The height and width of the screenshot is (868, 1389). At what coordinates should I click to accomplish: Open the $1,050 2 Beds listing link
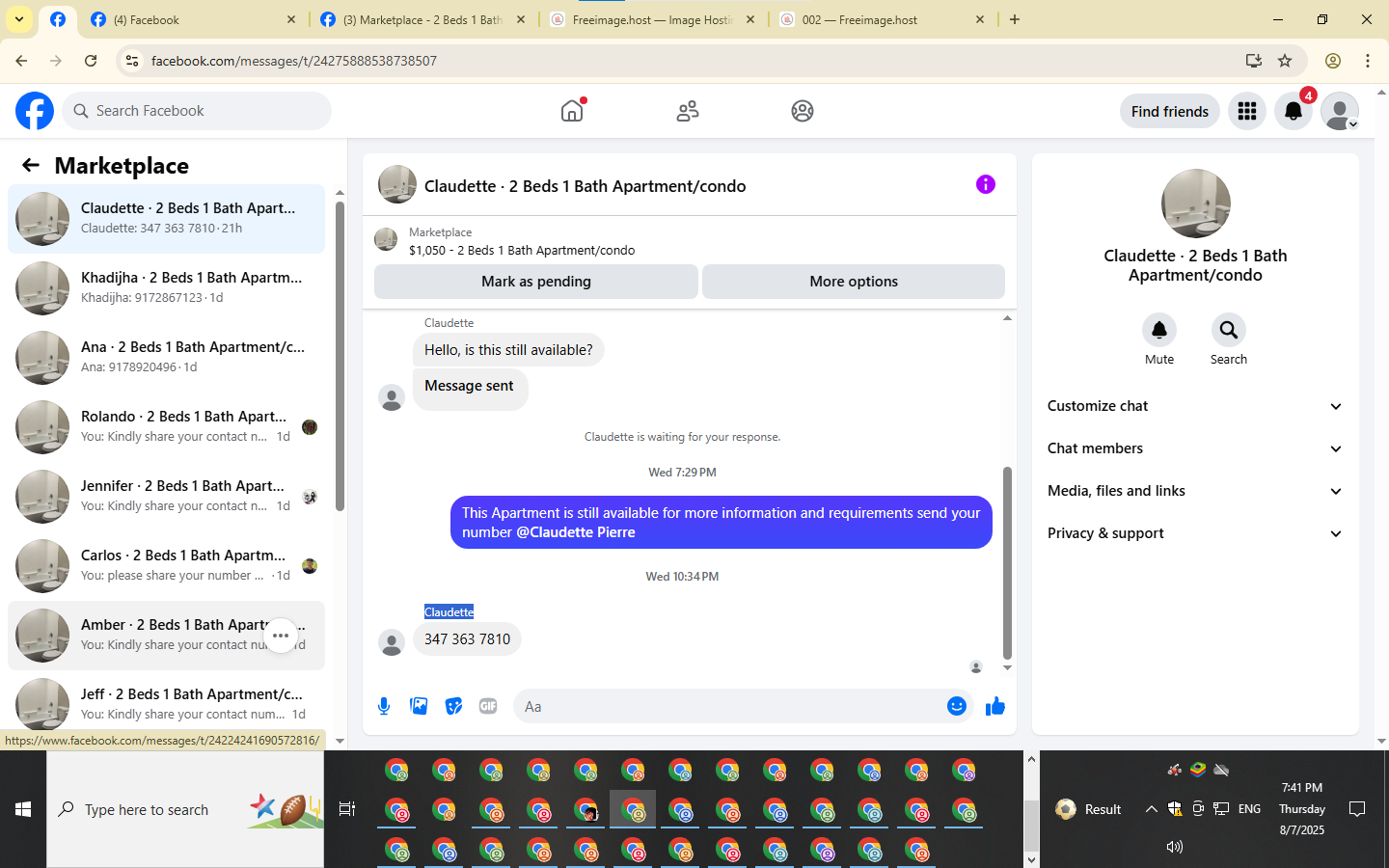(x=522, y=250)
